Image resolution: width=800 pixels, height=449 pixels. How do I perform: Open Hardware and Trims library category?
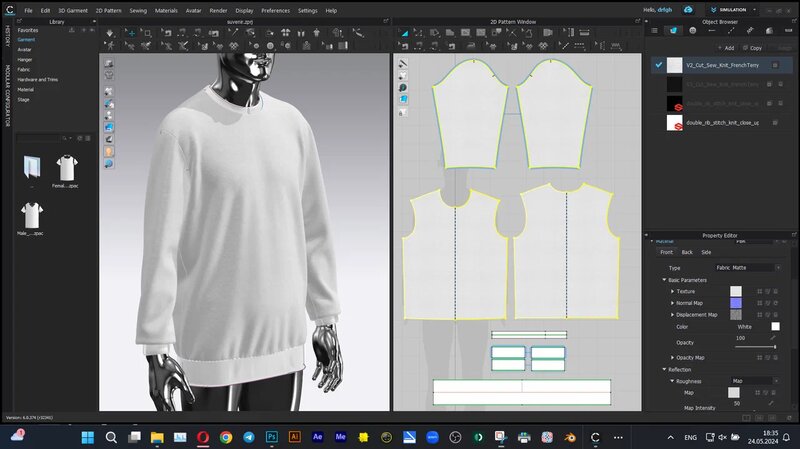point(38,80)
